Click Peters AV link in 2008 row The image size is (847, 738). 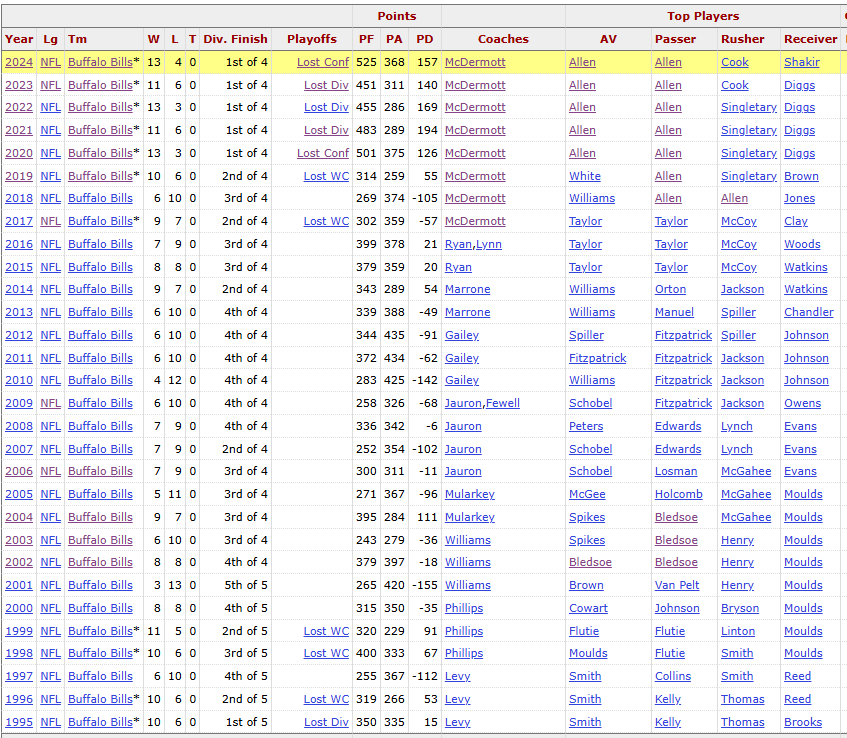586,426
